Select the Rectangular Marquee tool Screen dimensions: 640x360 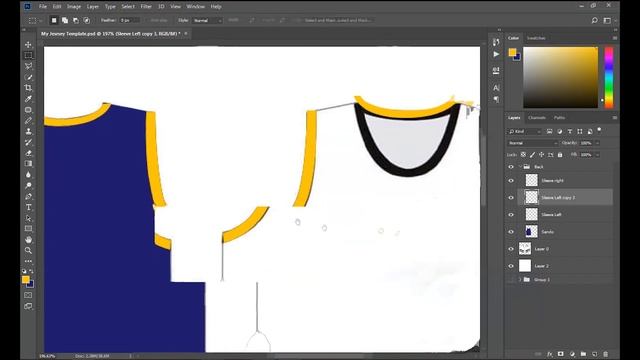[x=28, y=55]
